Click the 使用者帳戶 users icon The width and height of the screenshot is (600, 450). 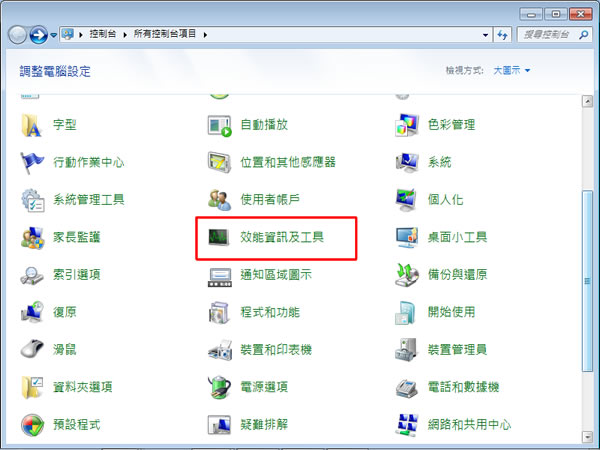coord(219,199)
